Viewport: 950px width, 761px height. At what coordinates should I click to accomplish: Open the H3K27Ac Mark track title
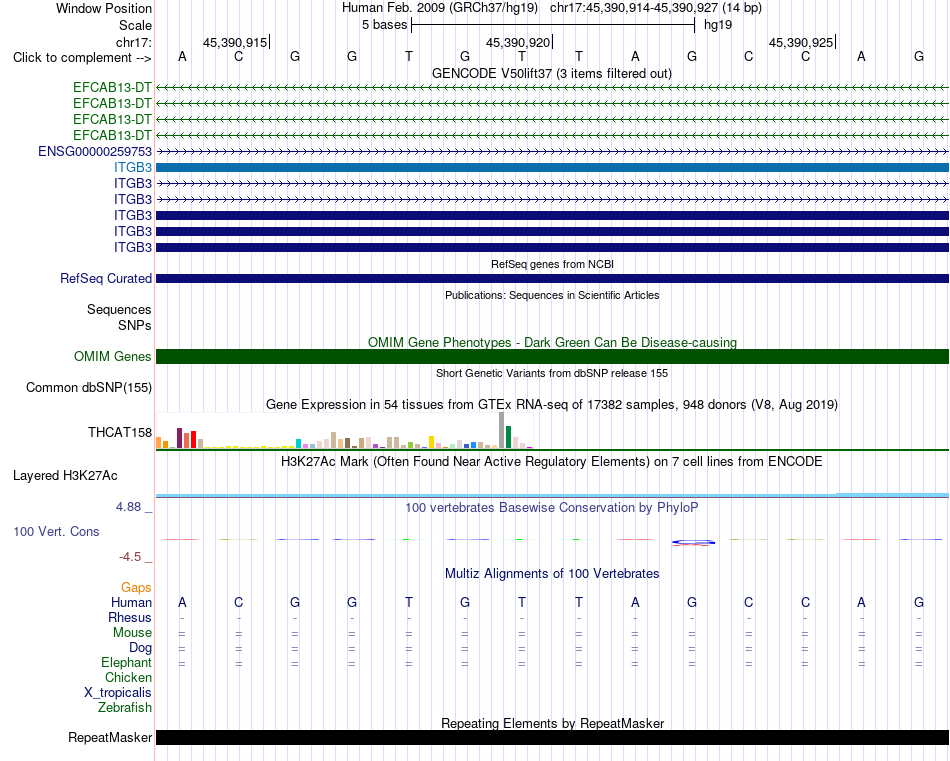(x=552, y=462)
